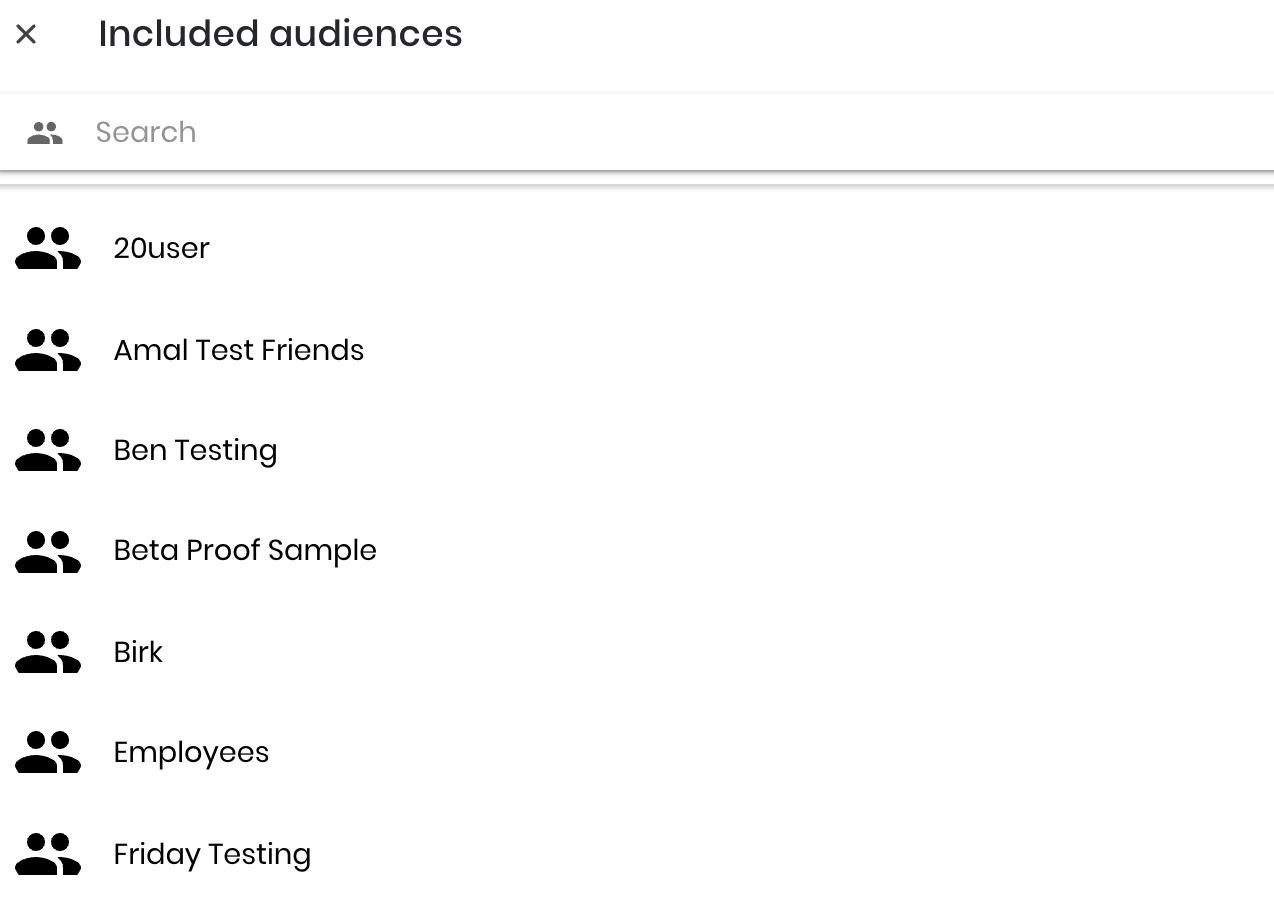The height and width of the screenshot is (906, 1274).
Task: Click the group icon beside Ben Testing
Action: point(48,450)
